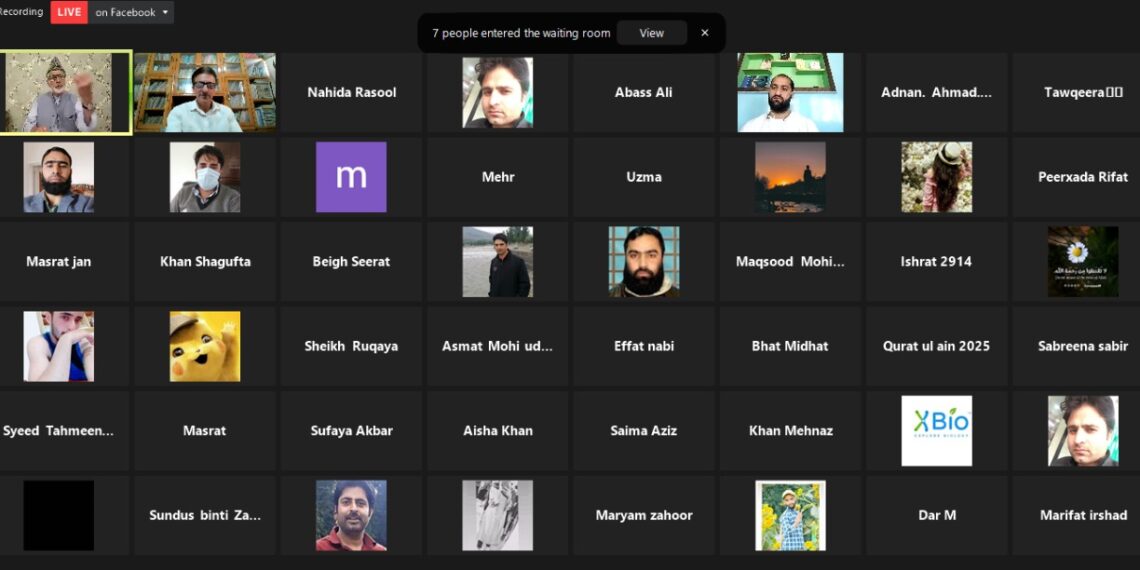This screenshot has width=1140, height=570.
Task: Select the black square avatar tile
Action: [59, 515]
